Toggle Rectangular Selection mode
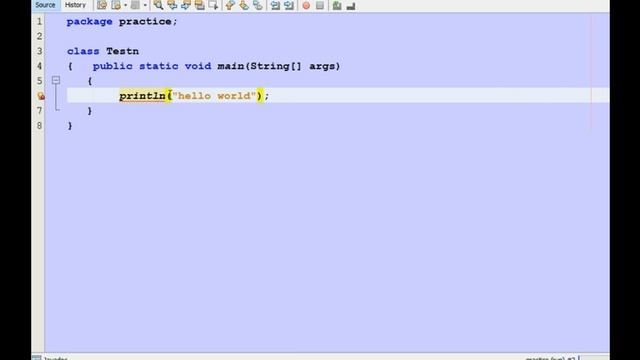The image size is (640, 360). click(x=213, y=5)
